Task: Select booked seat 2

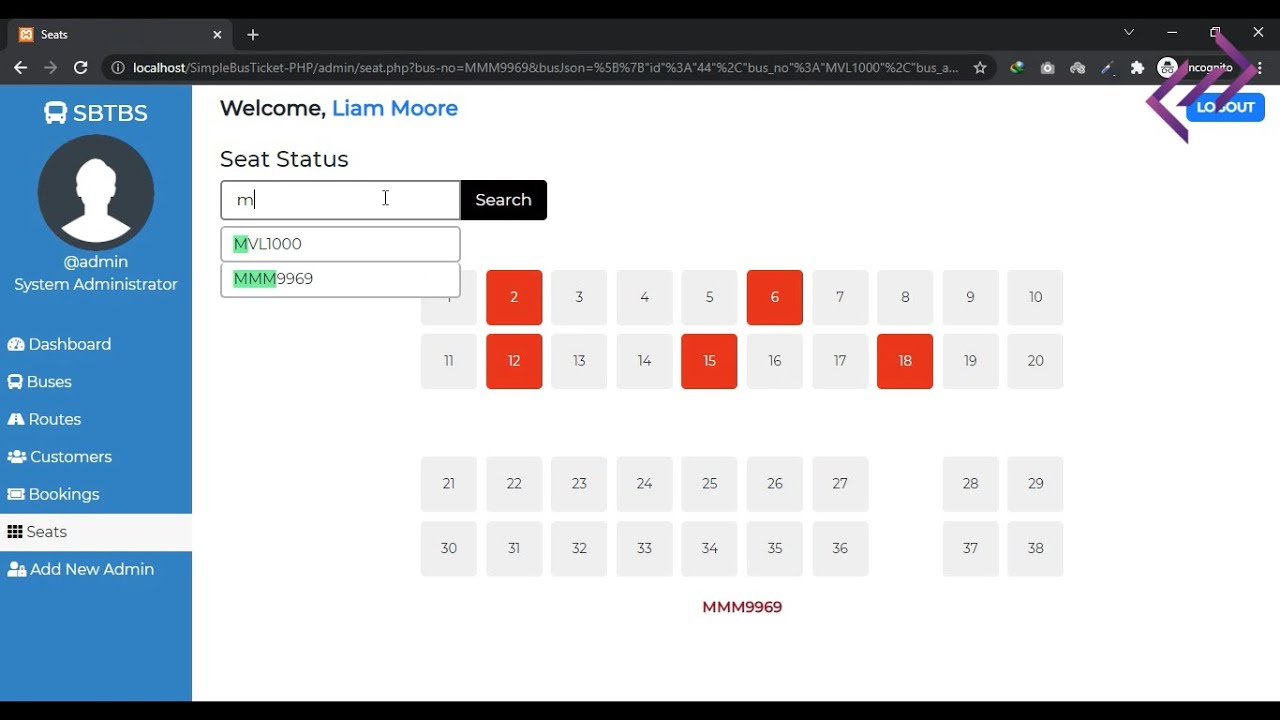Action: pos(514,297)
